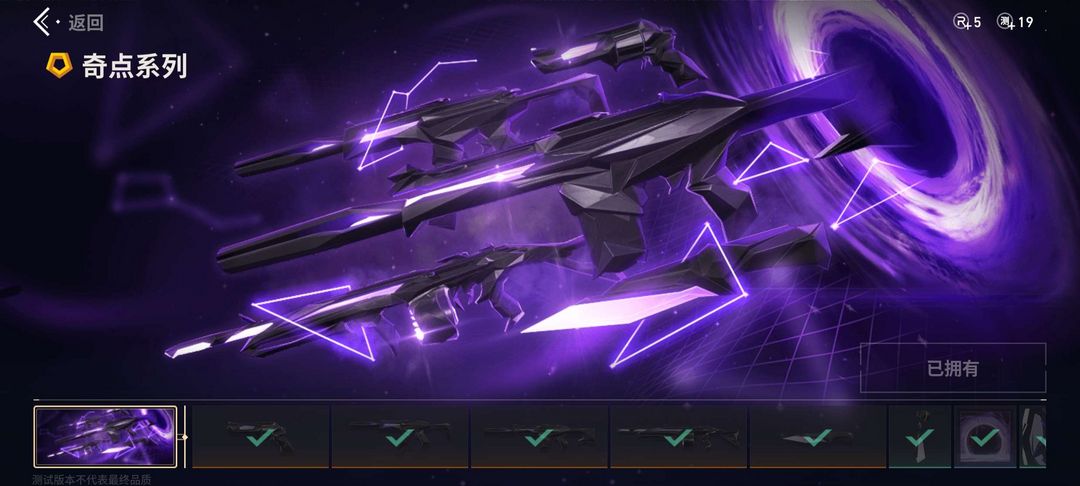Viewport: 1080px width, 486px height.
Task: Open the 测 currency top-up icon
Action: coord(1006,22)
